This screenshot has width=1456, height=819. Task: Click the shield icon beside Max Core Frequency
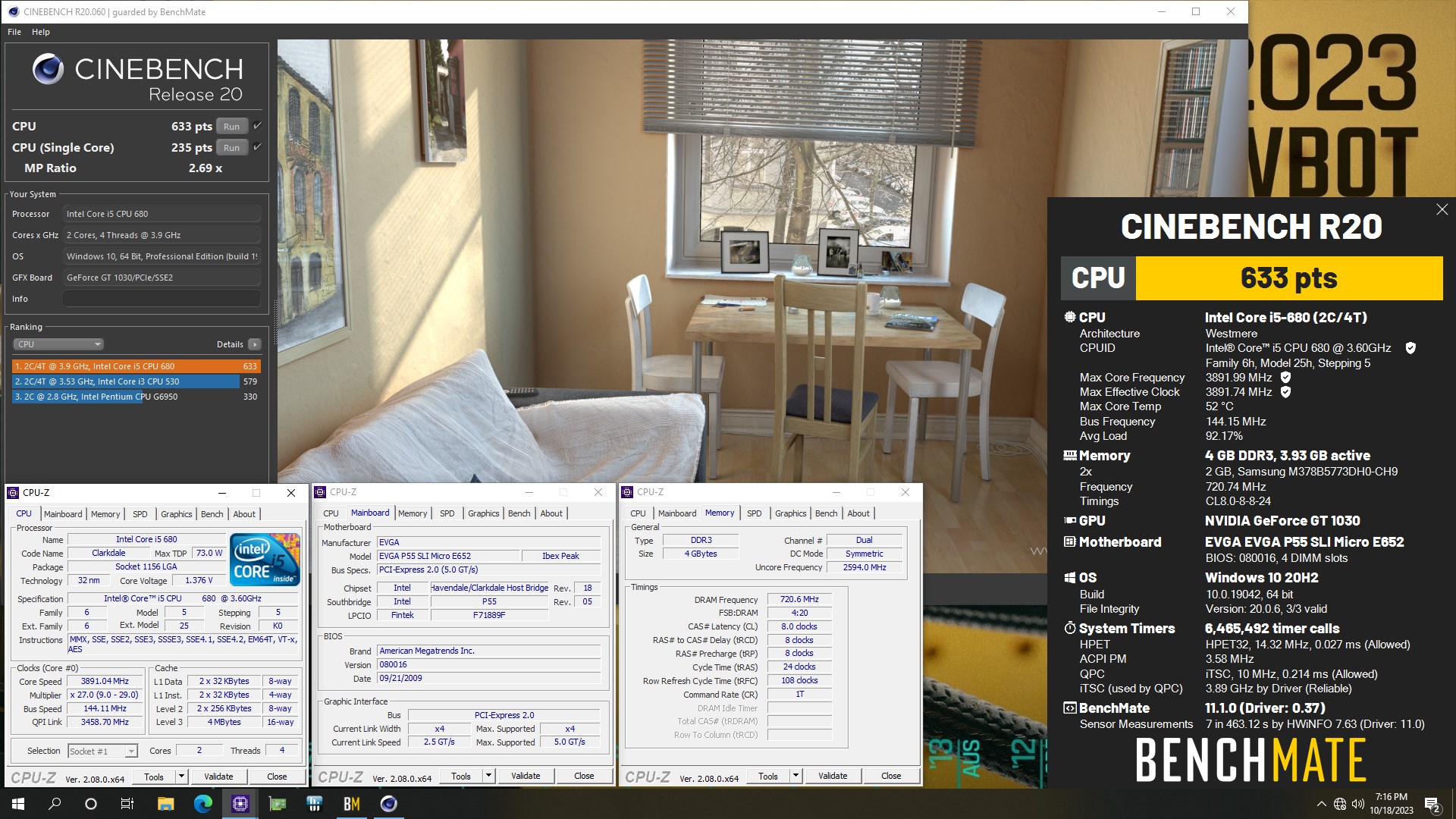[x=1285, y=377]
